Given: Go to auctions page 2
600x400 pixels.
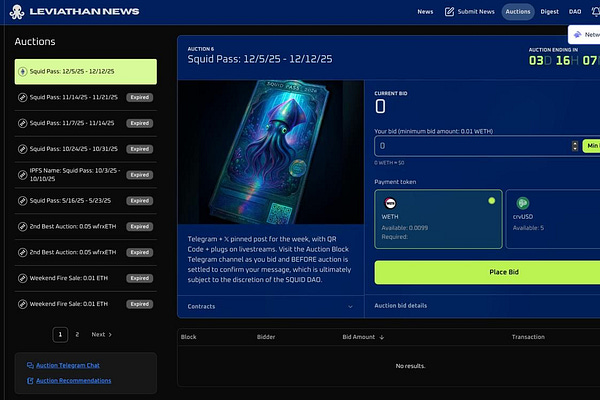Looking at the screenshot, I should [77, 335].
